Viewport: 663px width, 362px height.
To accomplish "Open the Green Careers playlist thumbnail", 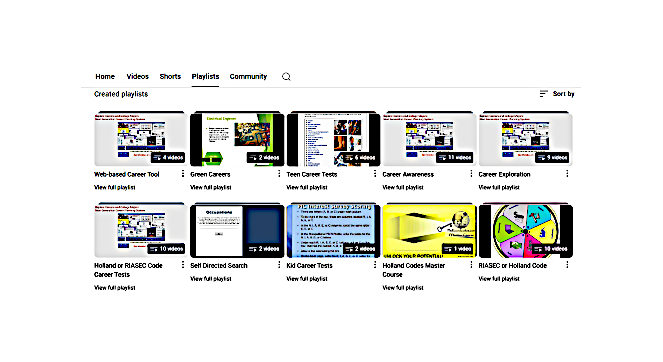I will pos(237,139).
